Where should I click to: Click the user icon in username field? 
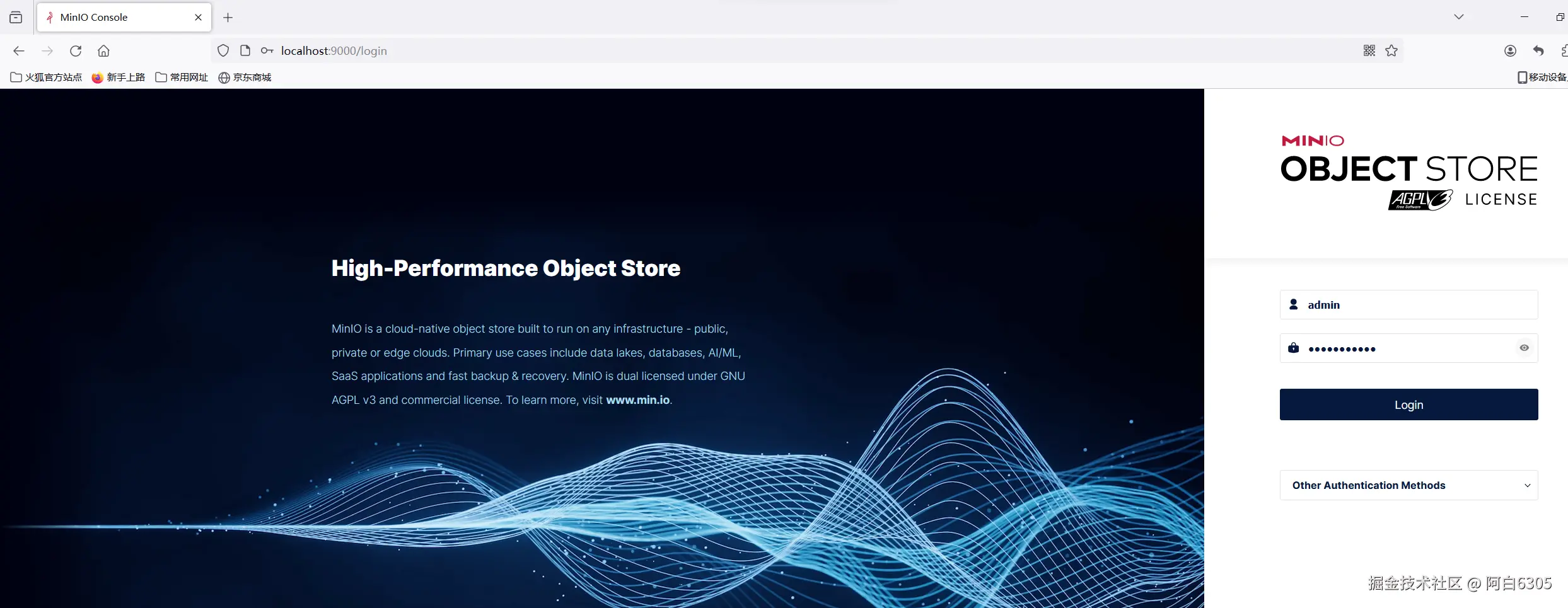(1294, 304)
